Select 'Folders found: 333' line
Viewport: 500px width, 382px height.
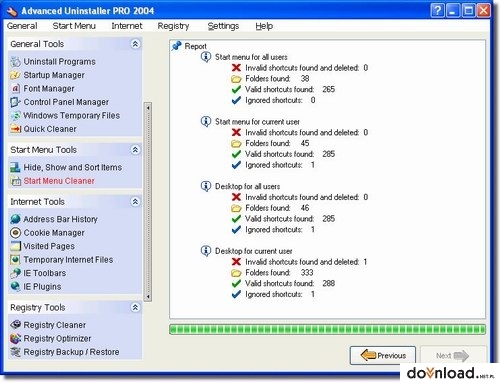click(279, 273)
